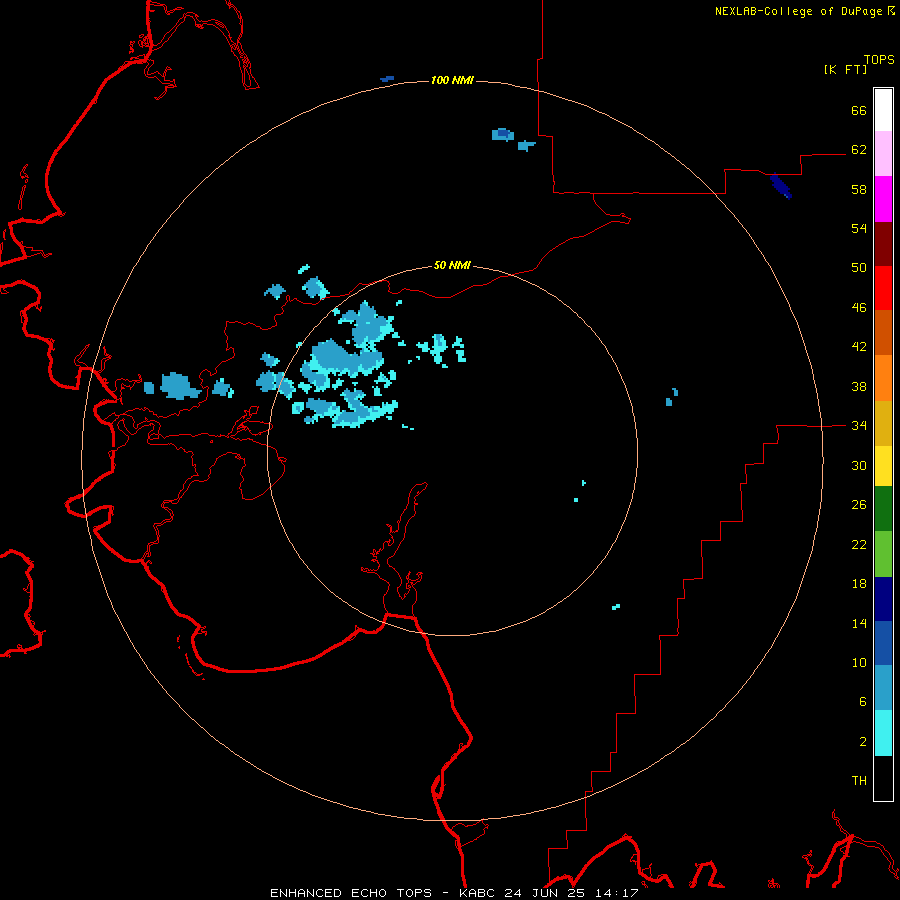Select the dark red swatch below 54

pyautogui.click(x=883, y=244)
